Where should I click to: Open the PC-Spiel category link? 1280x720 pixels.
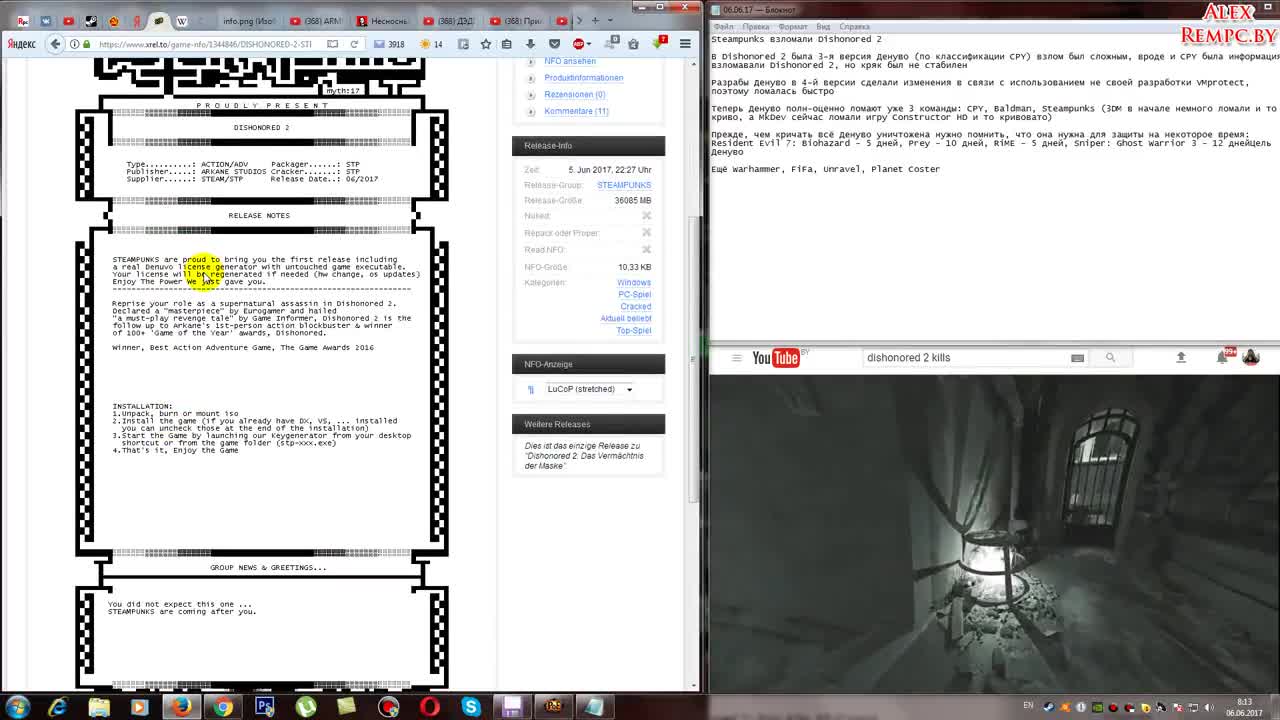pos(635,295)
